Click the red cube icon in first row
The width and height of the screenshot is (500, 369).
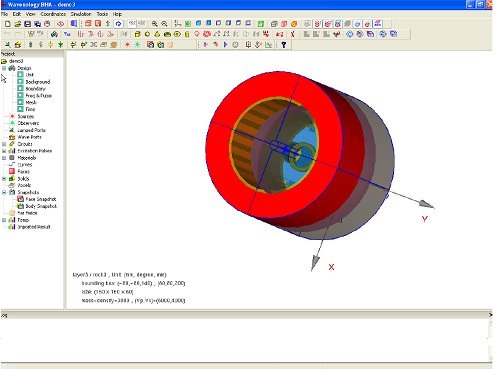[x=284, y=24]
